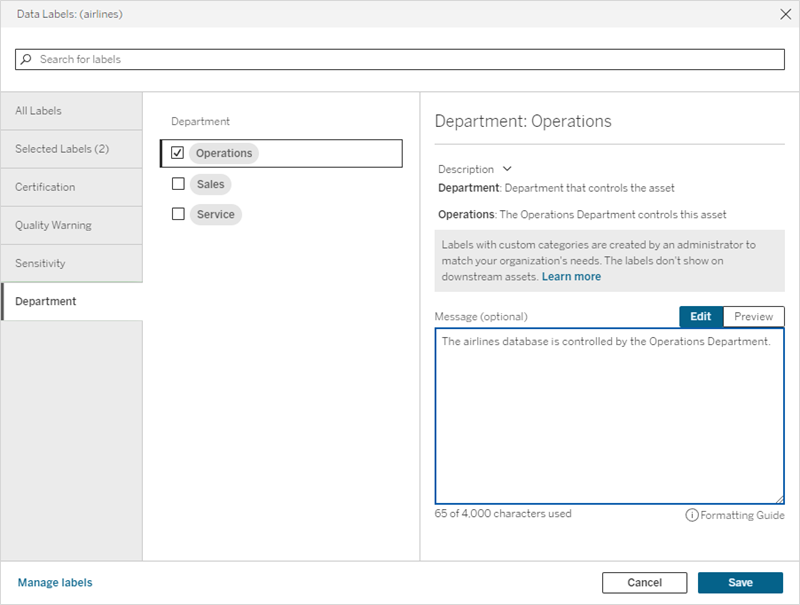Select the Certification category tab
This screenshot has height=605, width=800.
click(x=71, y=187)
